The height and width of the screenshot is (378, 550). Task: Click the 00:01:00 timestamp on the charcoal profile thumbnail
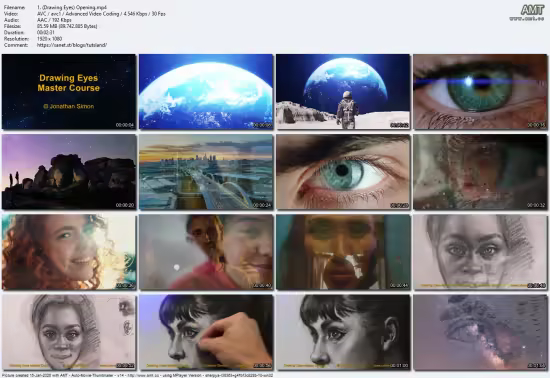pos(399,366)
